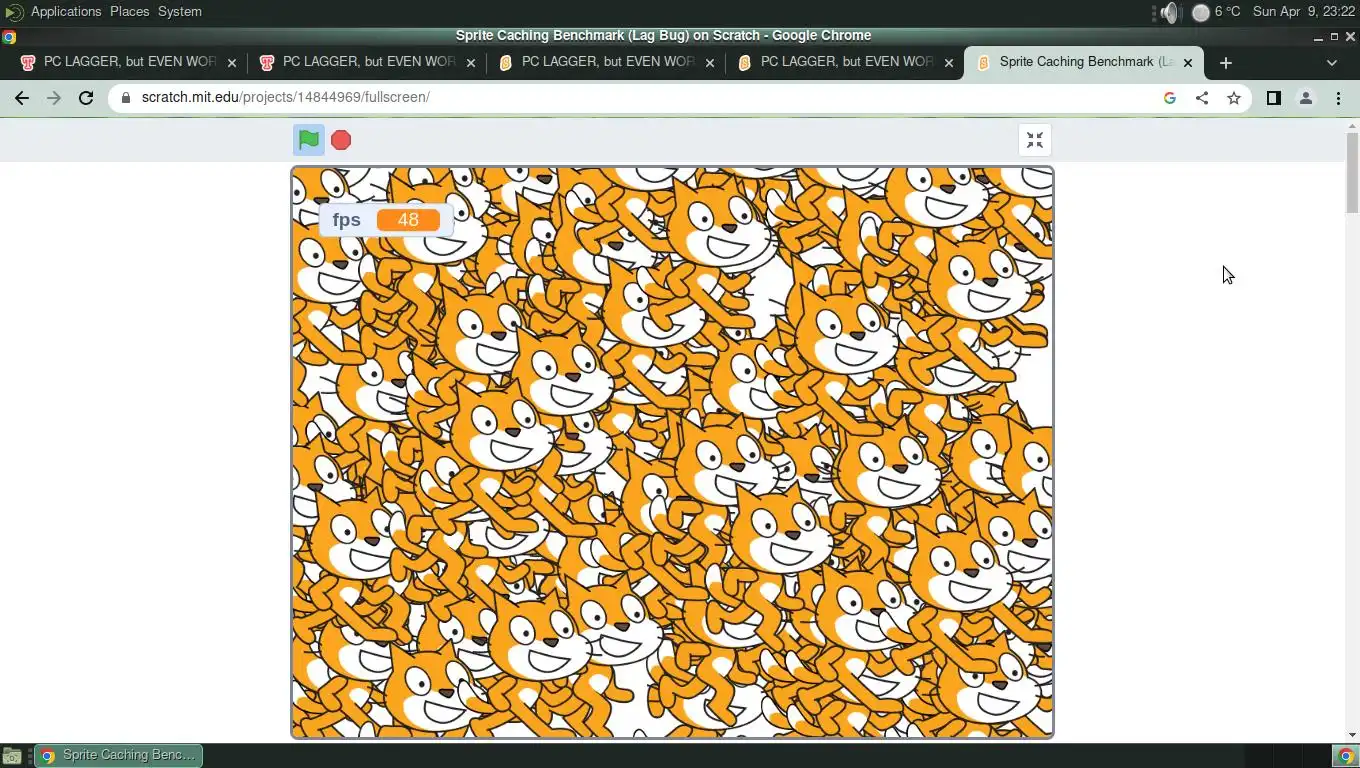This screenshot has height=768, width=1360.
Task: Click the show desktop icon in bottom panel
Action: pos(12,756)
